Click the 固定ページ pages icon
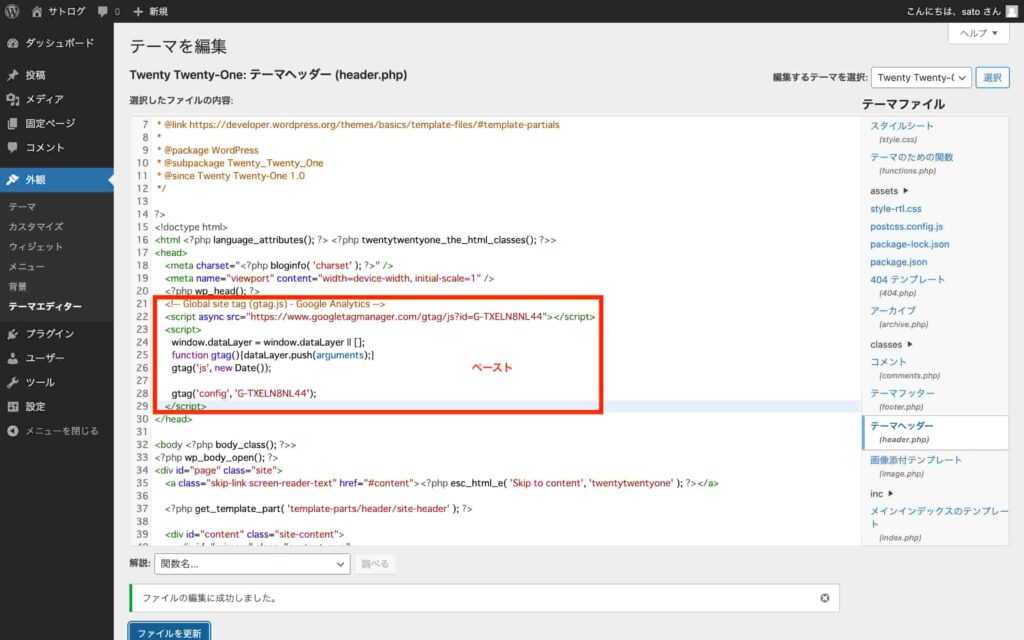Screen dimensions: 1024x640 [12, 123]
